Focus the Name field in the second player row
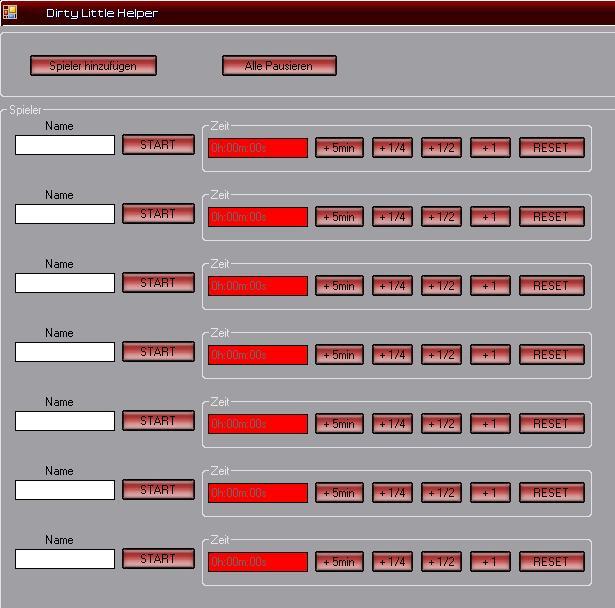Viewport: 615px width, 608px height. click(65, 214)
